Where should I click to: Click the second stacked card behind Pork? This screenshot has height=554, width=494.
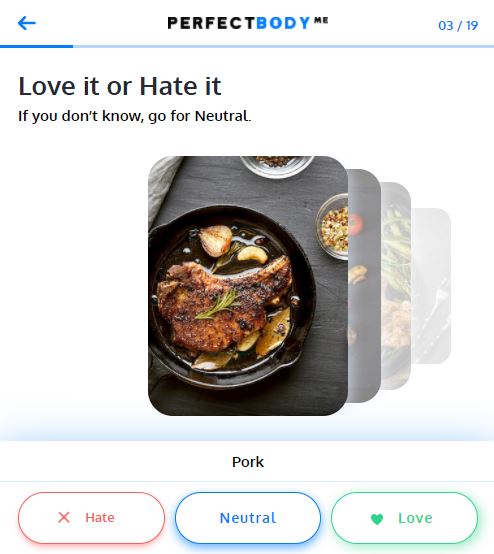pos(364,285)
